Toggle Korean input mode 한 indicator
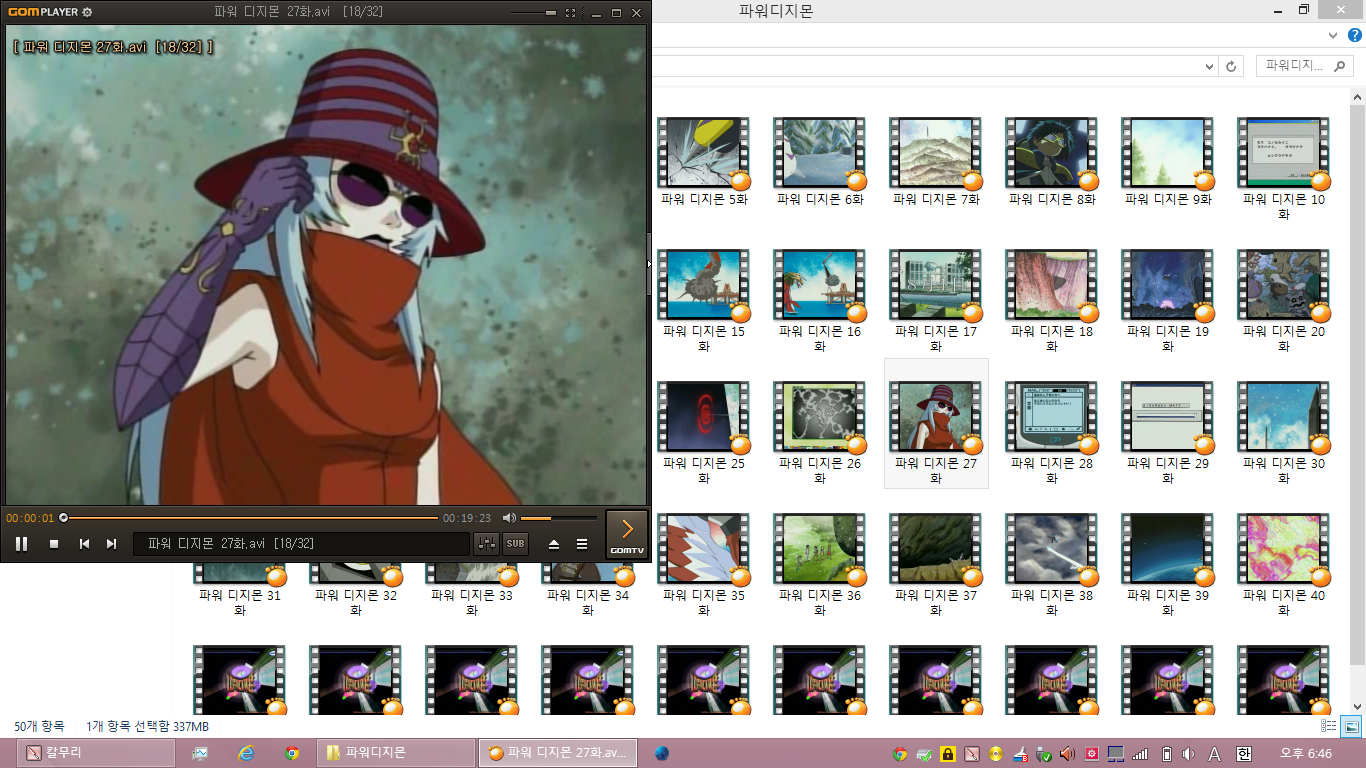 (x=1244, y=754)
